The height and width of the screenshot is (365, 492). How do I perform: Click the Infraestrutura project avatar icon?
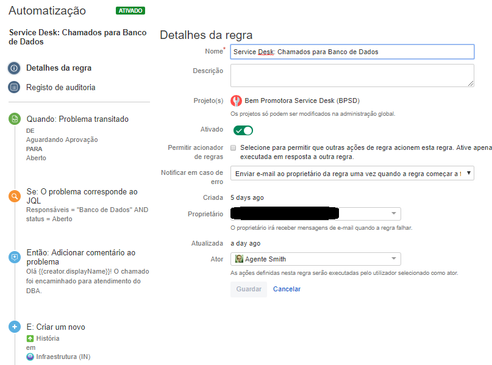coord(30,357)
